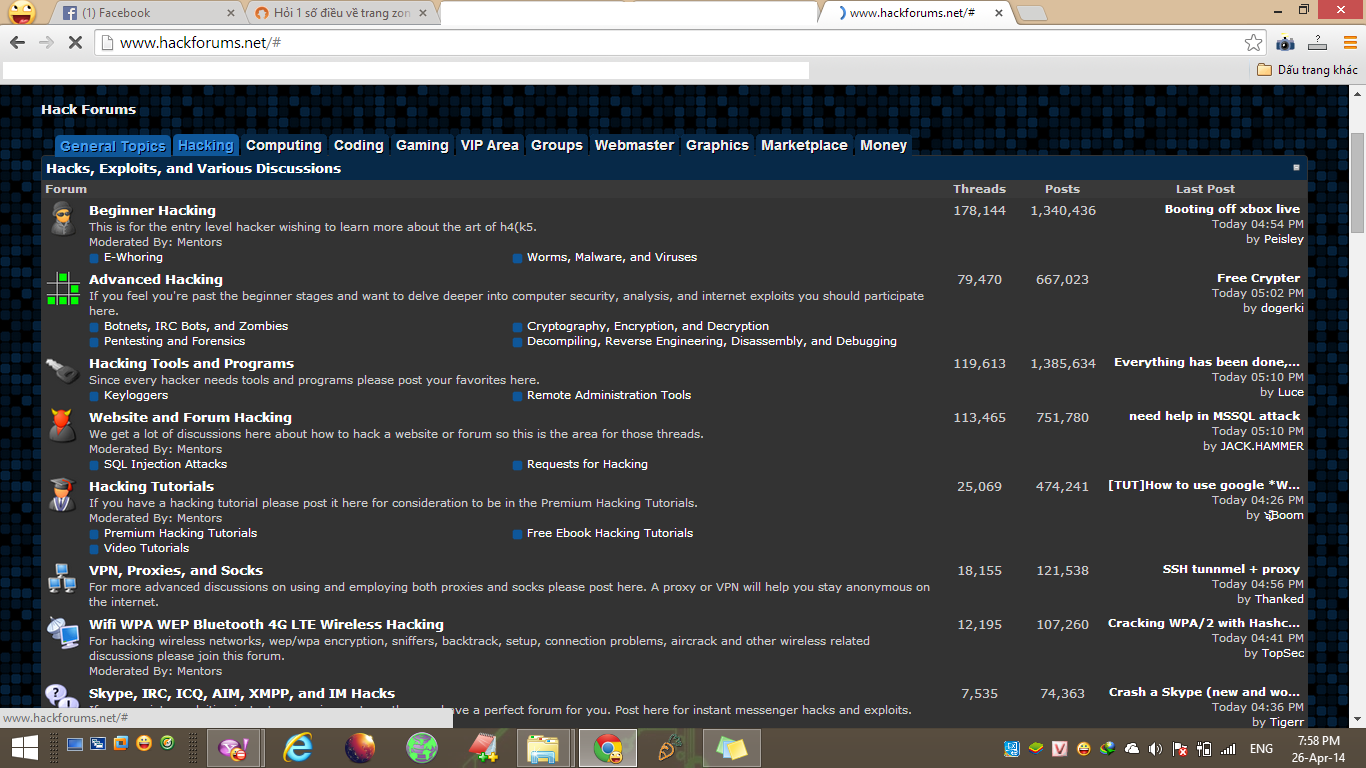Open the Hack Forums home link

[x=88, y=110]
